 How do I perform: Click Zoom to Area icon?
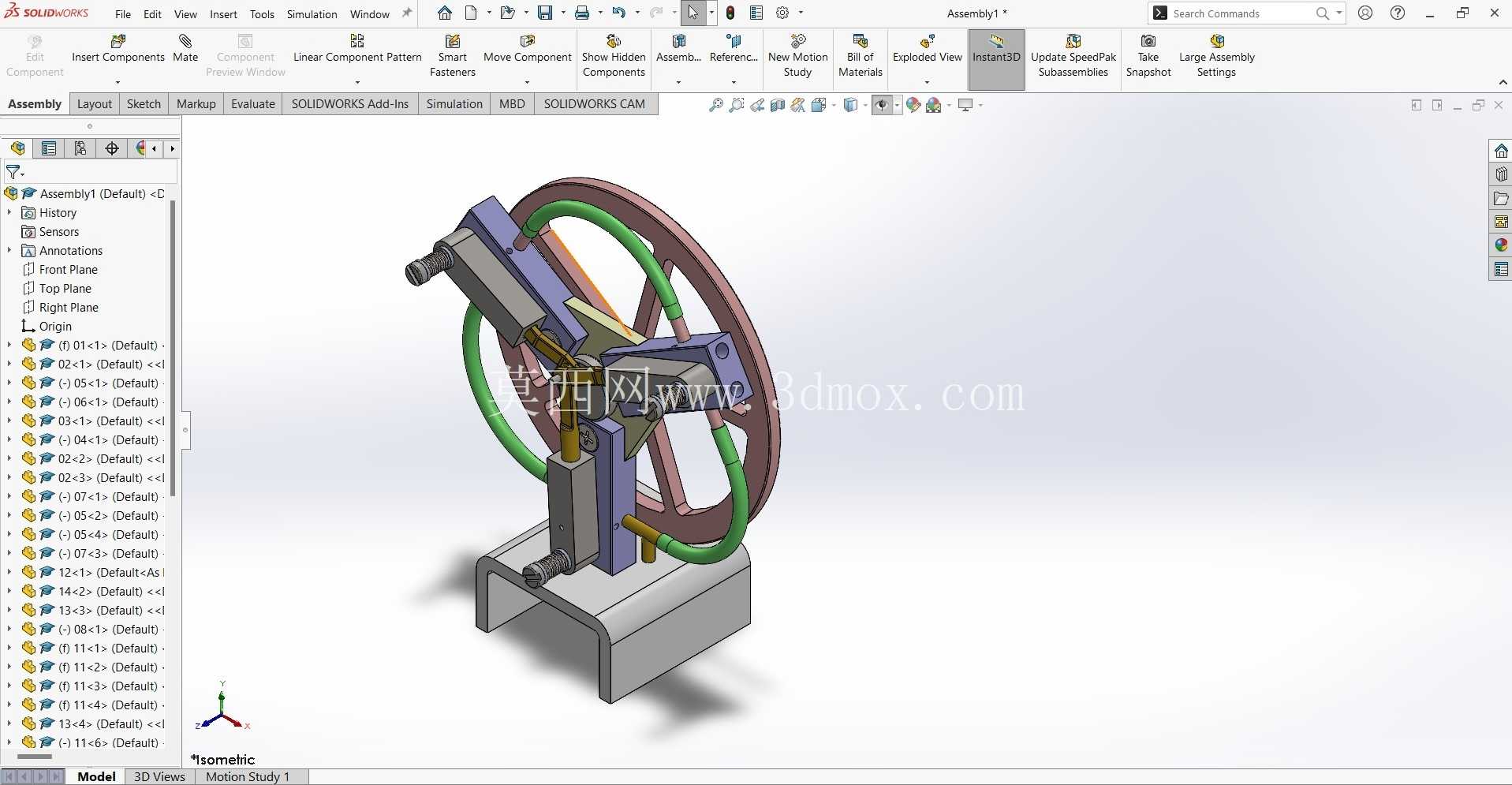(x=737, y=105)
